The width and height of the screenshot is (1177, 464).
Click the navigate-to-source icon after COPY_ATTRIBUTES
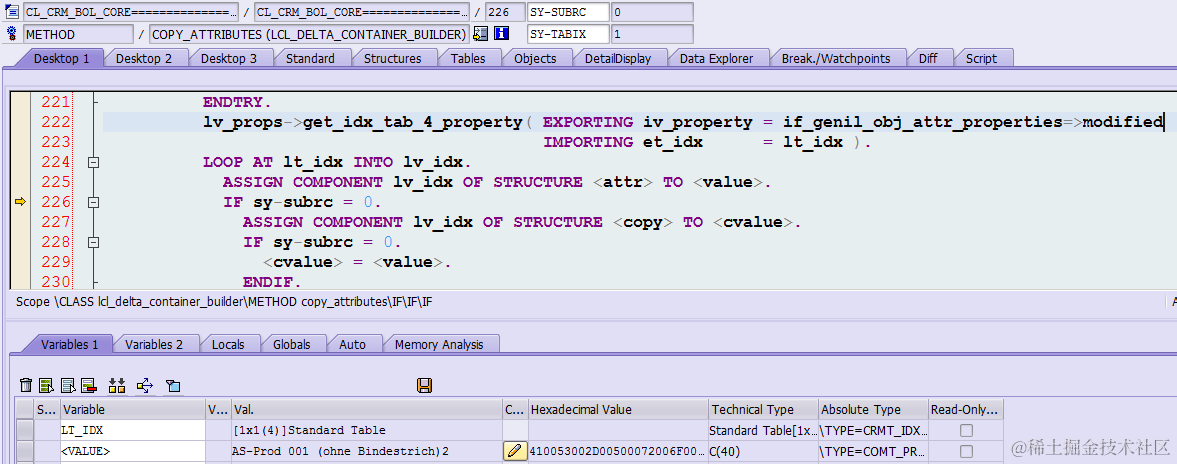[480, 34]
